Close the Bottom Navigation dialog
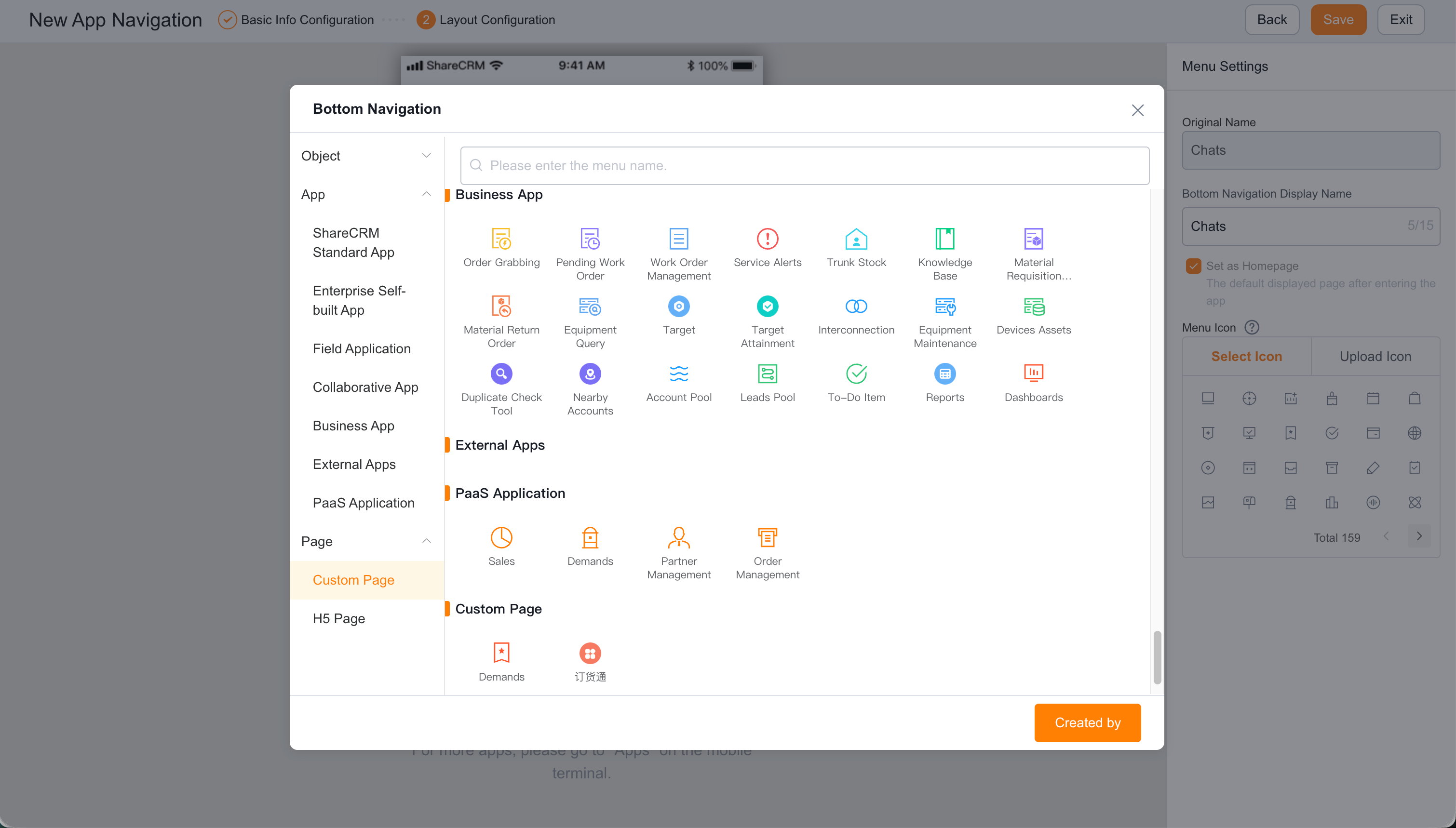Viewport: 1456px width, 828px height. 1137,110
